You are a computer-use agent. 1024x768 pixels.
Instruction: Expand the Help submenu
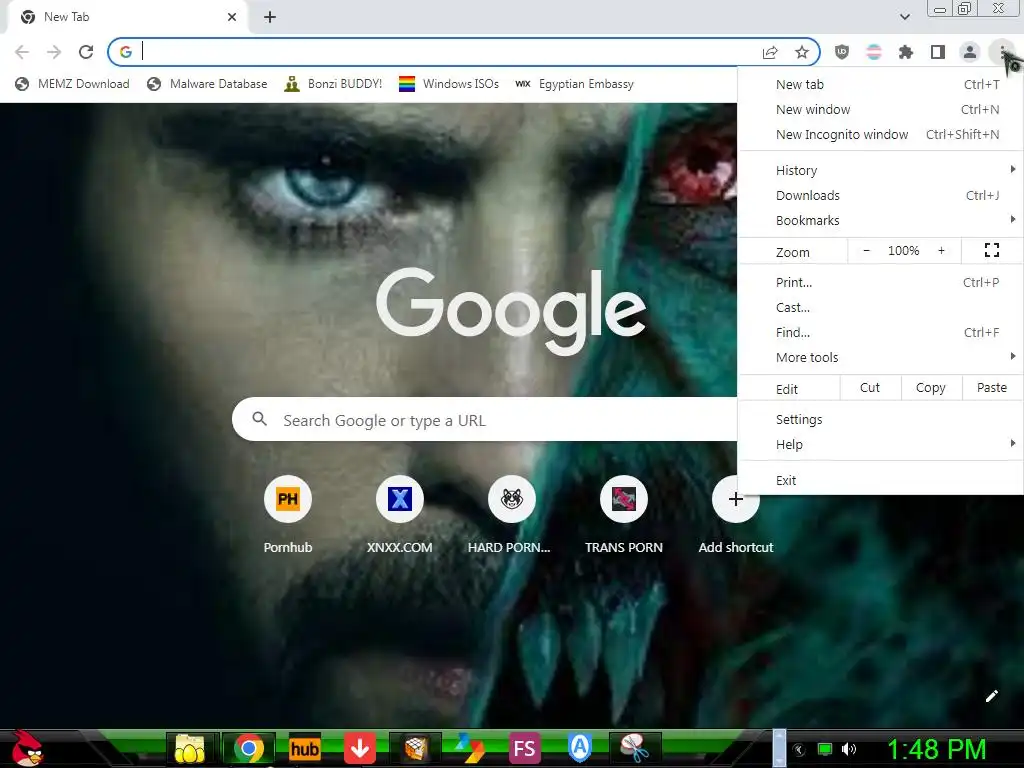tap(880, 445)
